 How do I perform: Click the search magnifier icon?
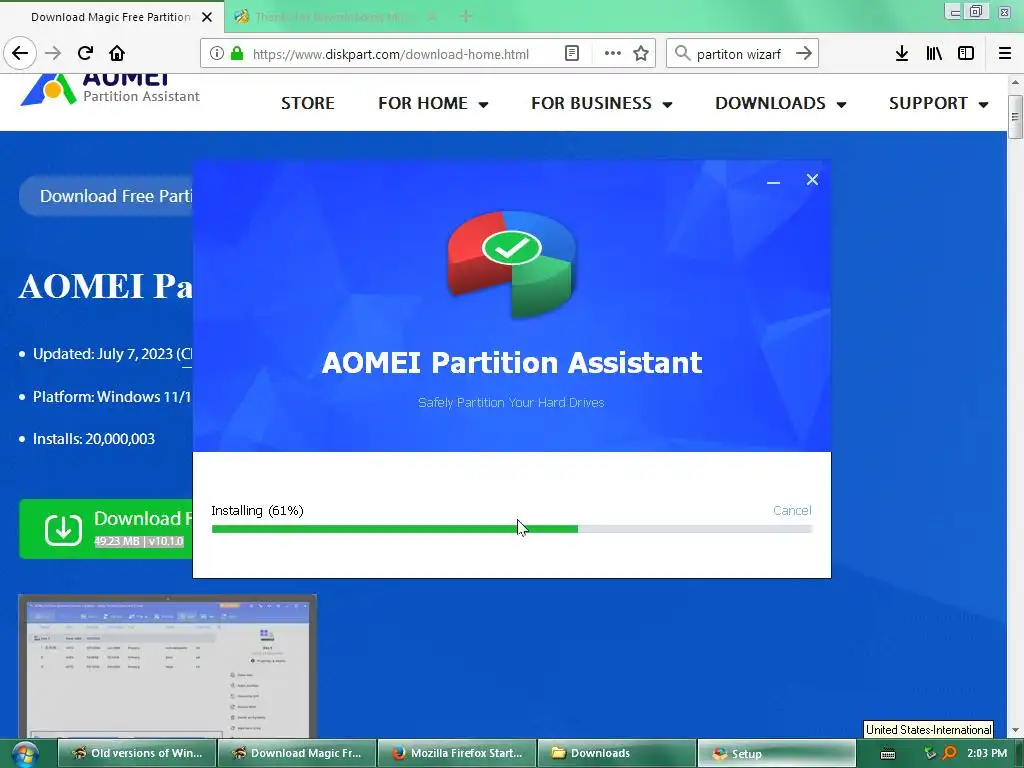pos(682,53)
